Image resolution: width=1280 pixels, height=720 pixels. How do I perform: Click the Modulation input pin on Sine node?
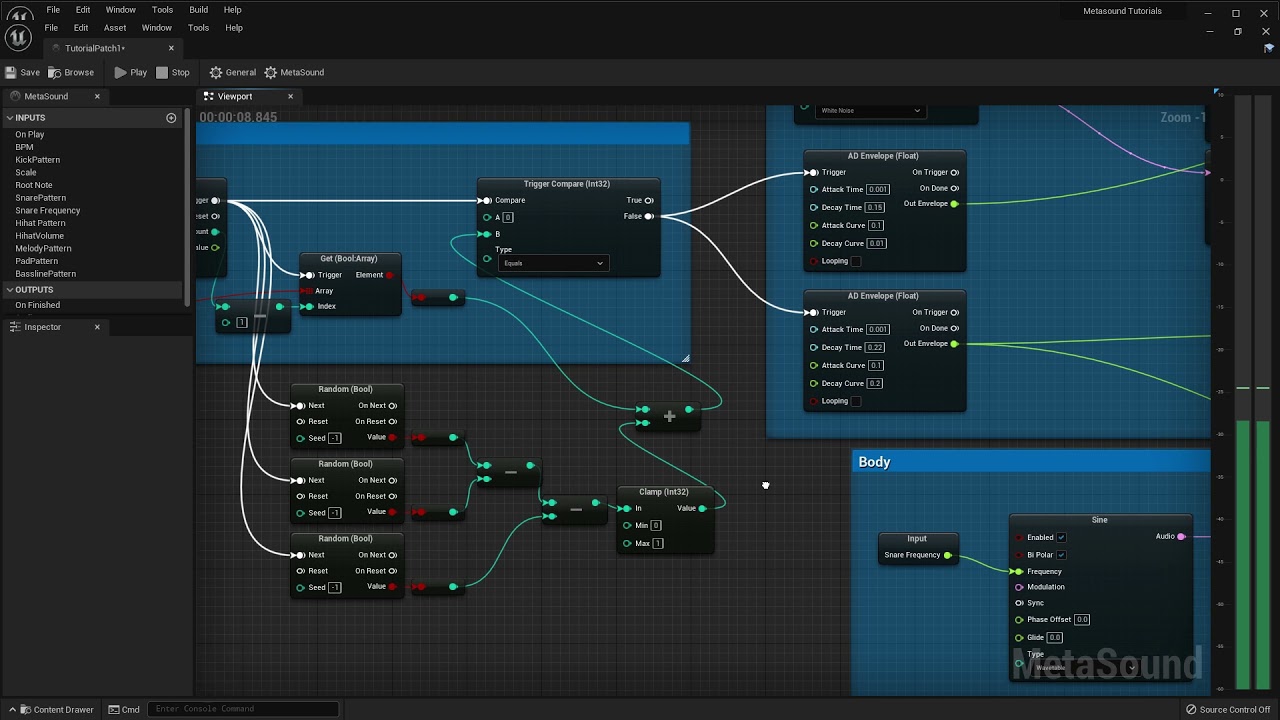[1019, 587]
